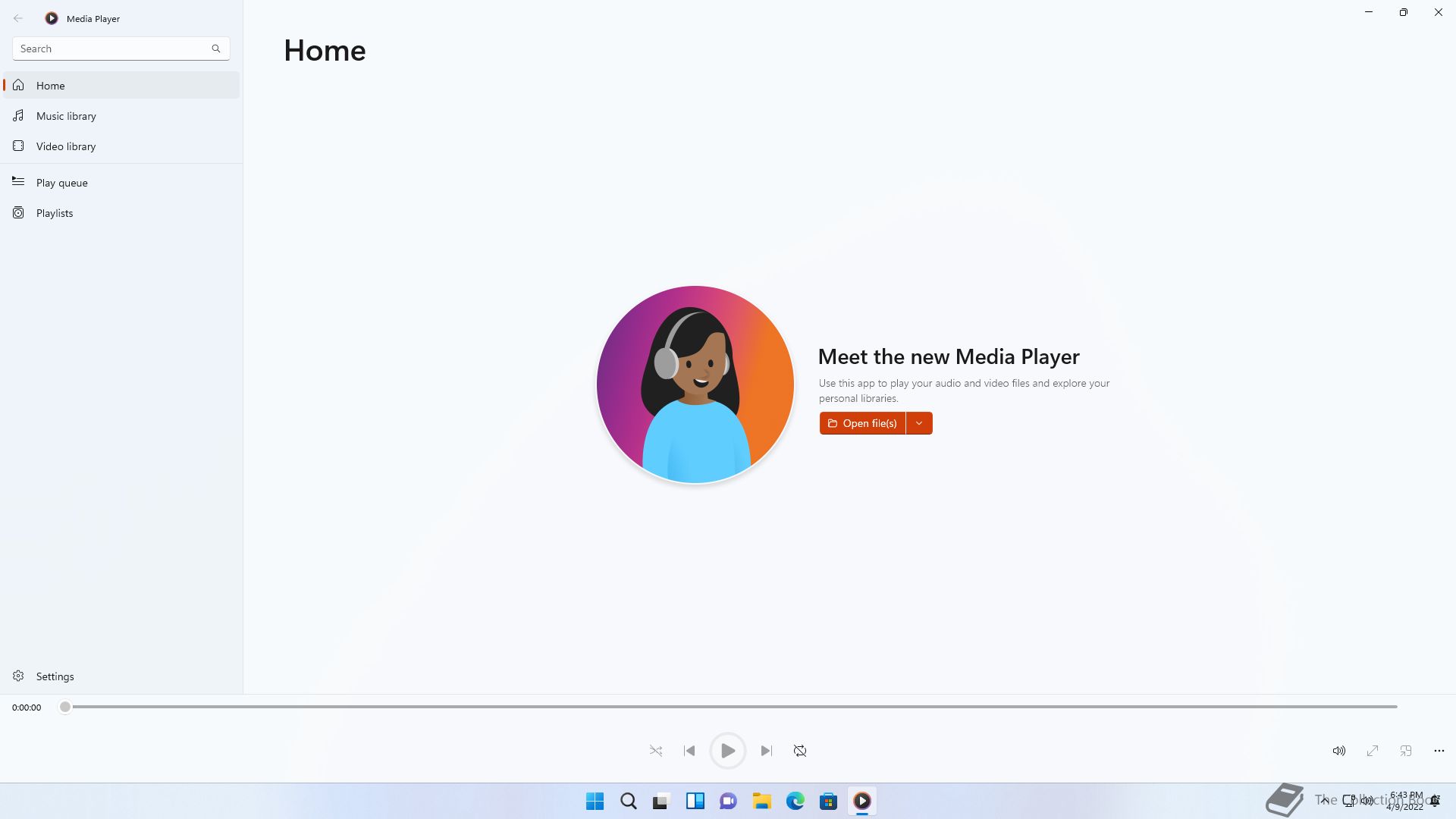Viewport: 1456px width, 819px height.
Task: Open volume control speaker icon
Action: 1339,751
